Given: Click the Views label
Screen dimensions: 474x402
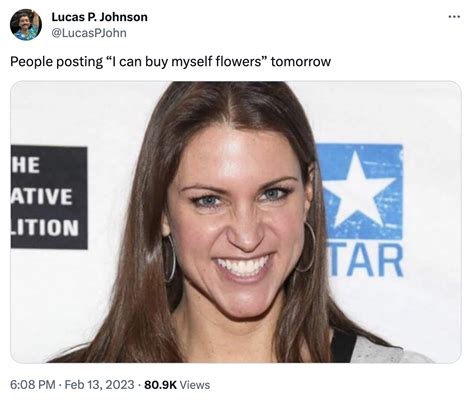Looking at the screenshot, I should tap(195, 385).
